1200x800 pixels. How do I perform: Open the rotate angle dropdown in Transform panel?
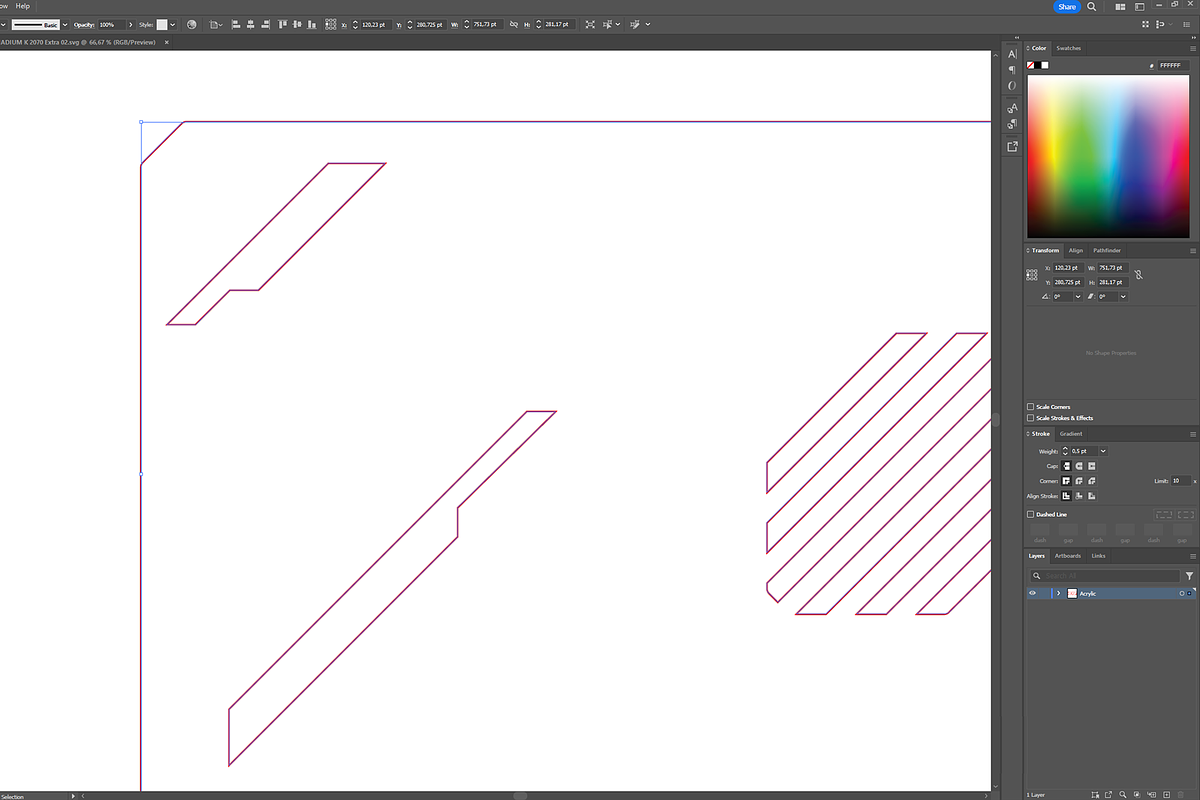[1078, 297]
